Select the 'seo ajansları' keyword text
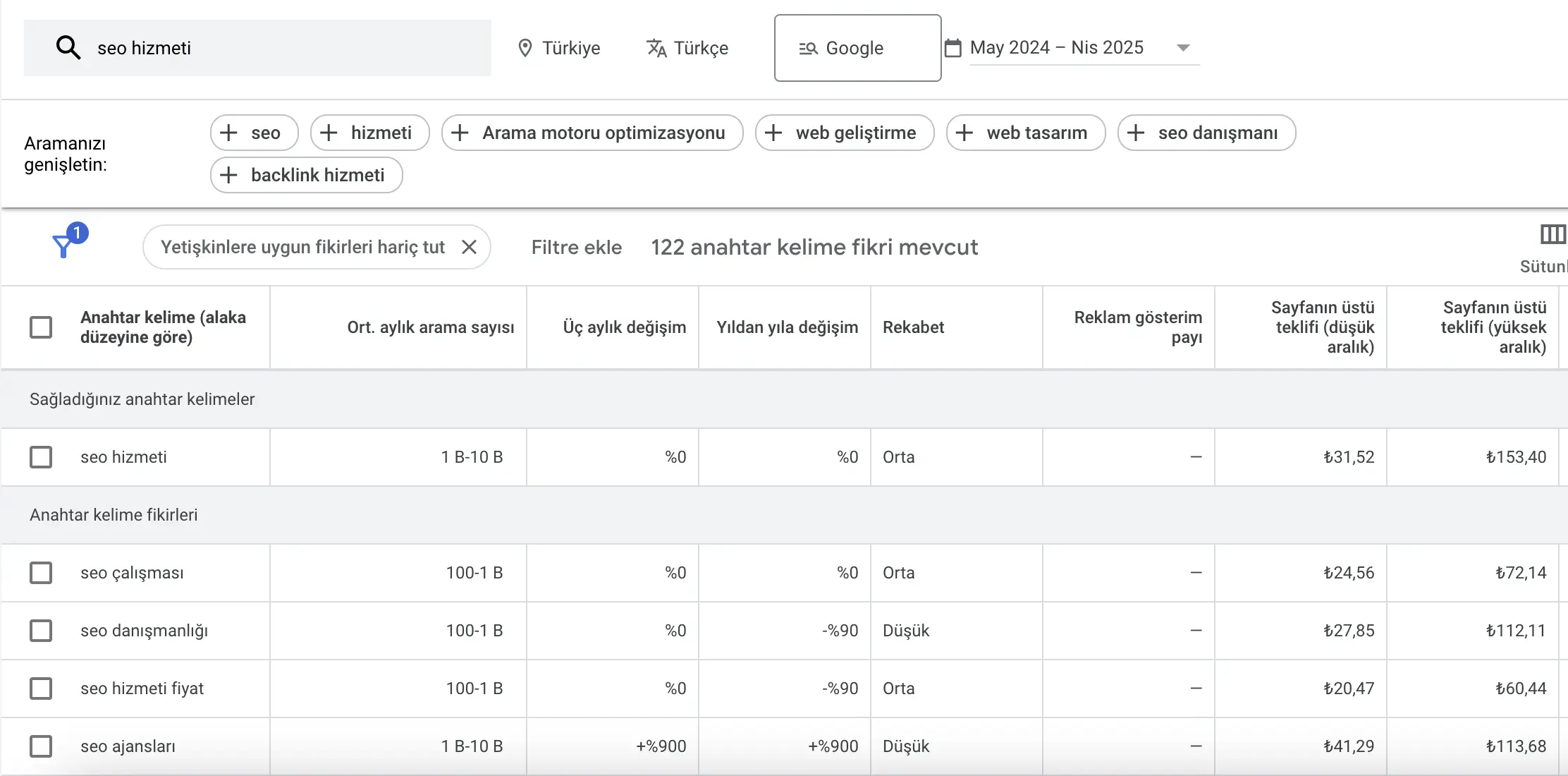 128,746
